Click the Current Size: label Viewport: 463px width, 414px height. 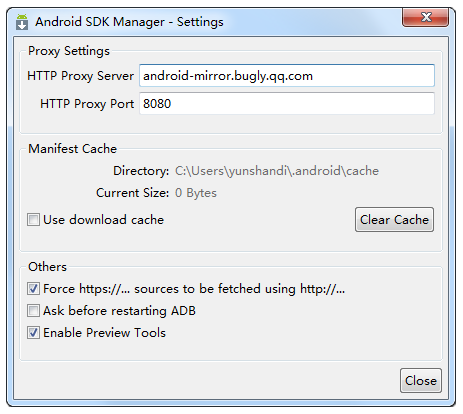click(x=133, y=193)
